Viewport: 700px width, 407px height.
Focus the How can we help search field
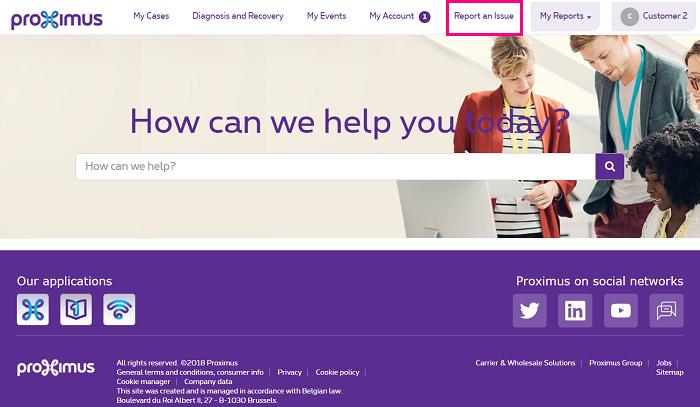pyautogui.click(x=335, y=166)
